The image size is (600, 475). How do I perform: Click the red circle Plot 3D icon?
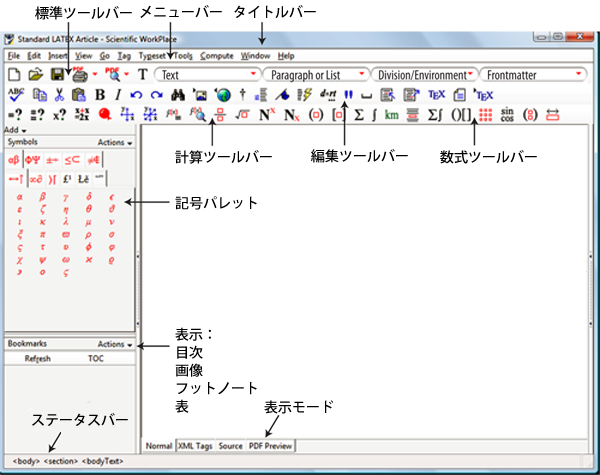[x=104, y=114]
